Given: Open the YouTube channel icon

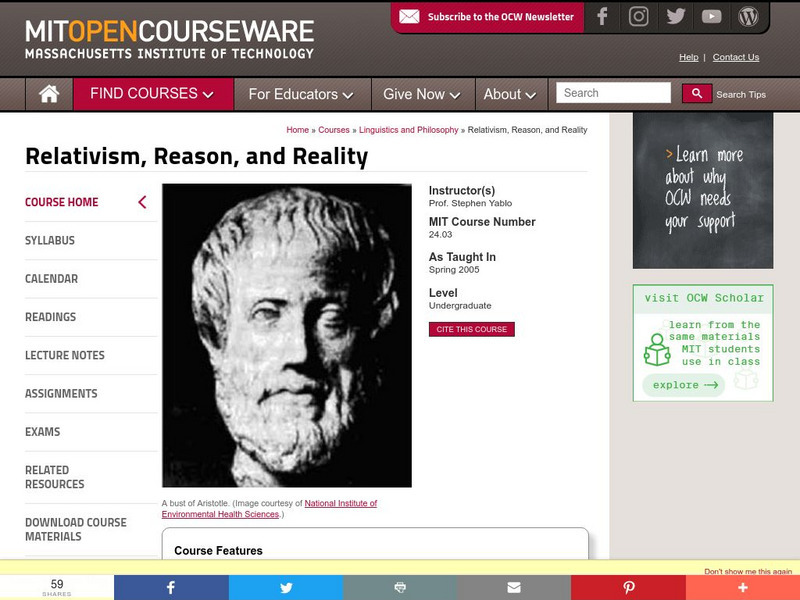Looking at the screenshot, I should point(712,16).
